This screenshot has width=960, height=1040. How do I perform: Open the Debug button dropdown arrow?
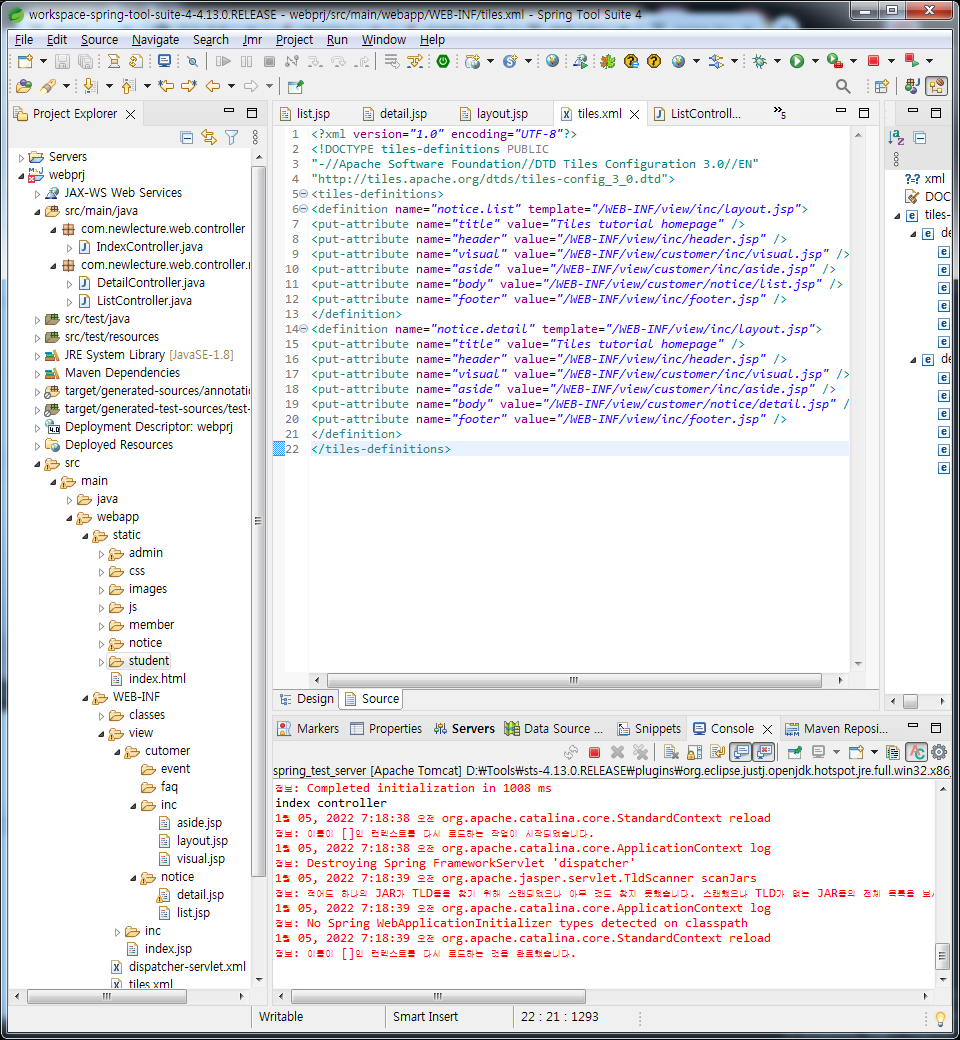pos(778,62)
